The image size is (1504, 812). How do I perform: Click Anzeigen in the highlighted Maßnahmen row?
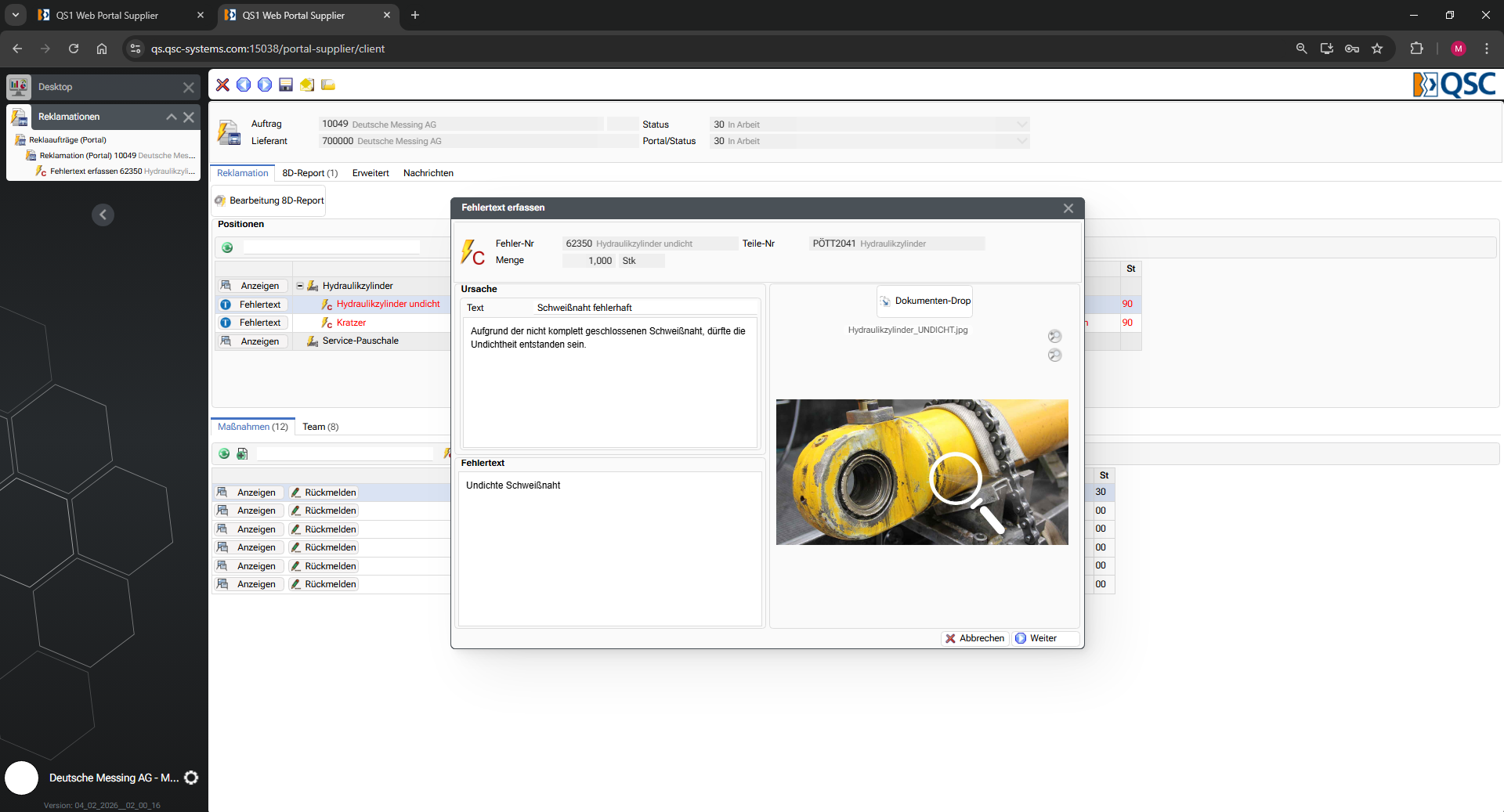(x=249, y=493)
